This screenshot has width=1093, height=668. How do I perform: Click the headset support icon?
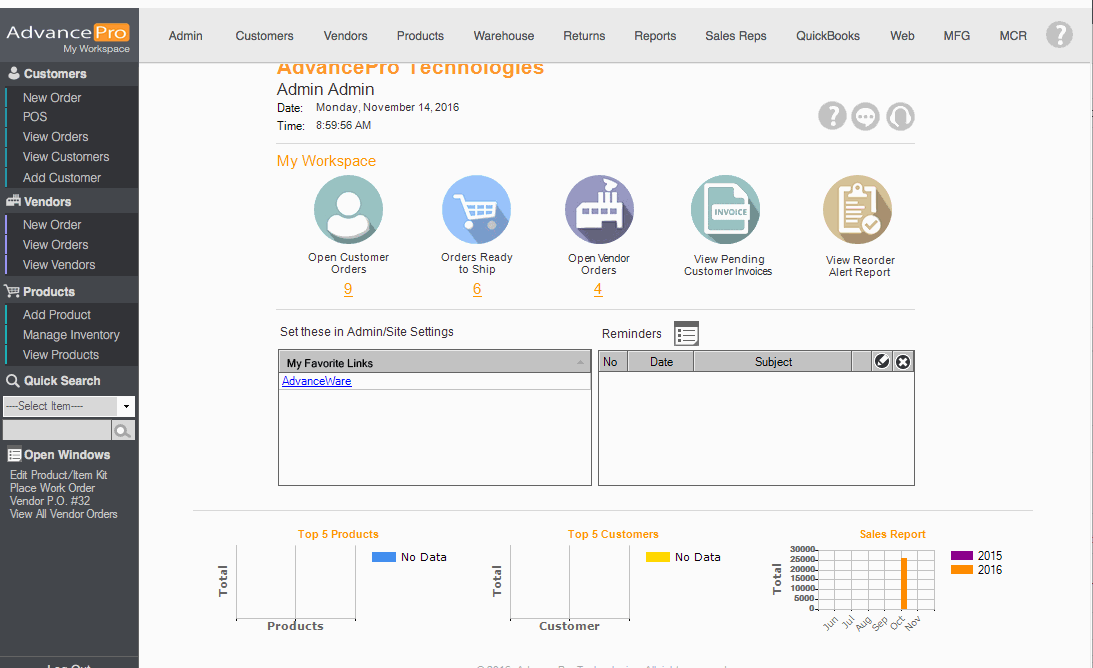(x=900, y=117)
